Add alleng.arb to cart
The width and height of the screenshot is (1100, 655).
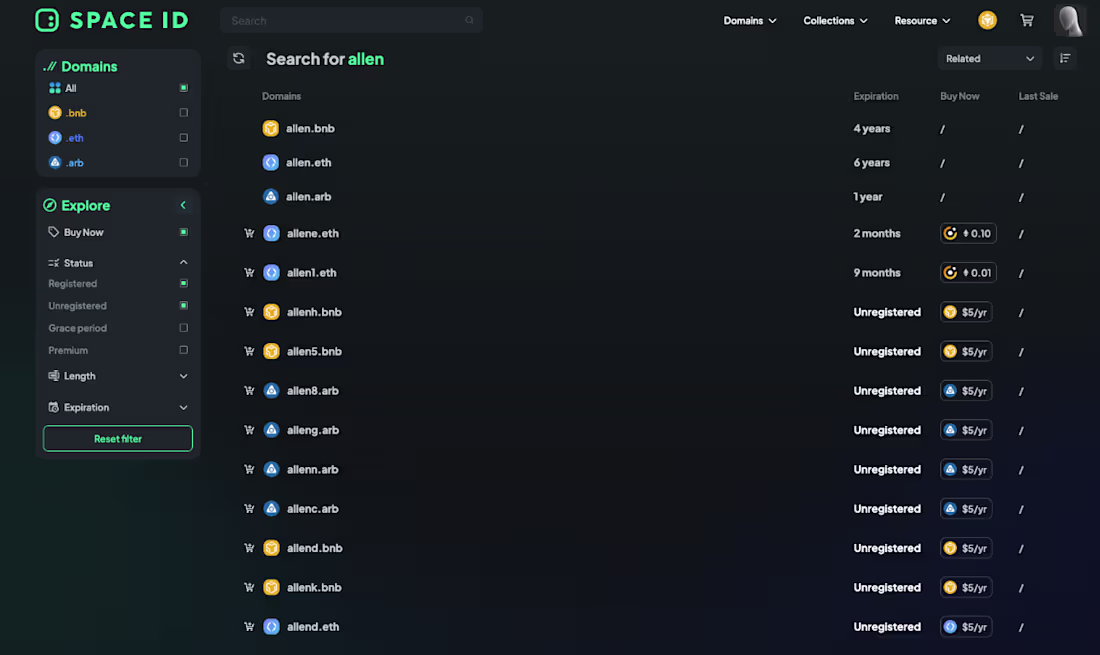[x=249, y=430]
